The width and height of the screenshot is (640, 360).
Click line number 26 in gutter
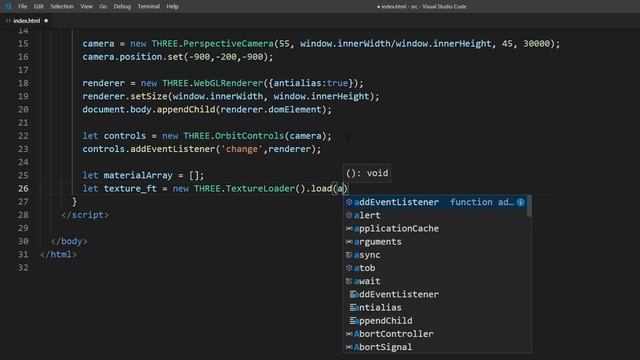(23, 189)
